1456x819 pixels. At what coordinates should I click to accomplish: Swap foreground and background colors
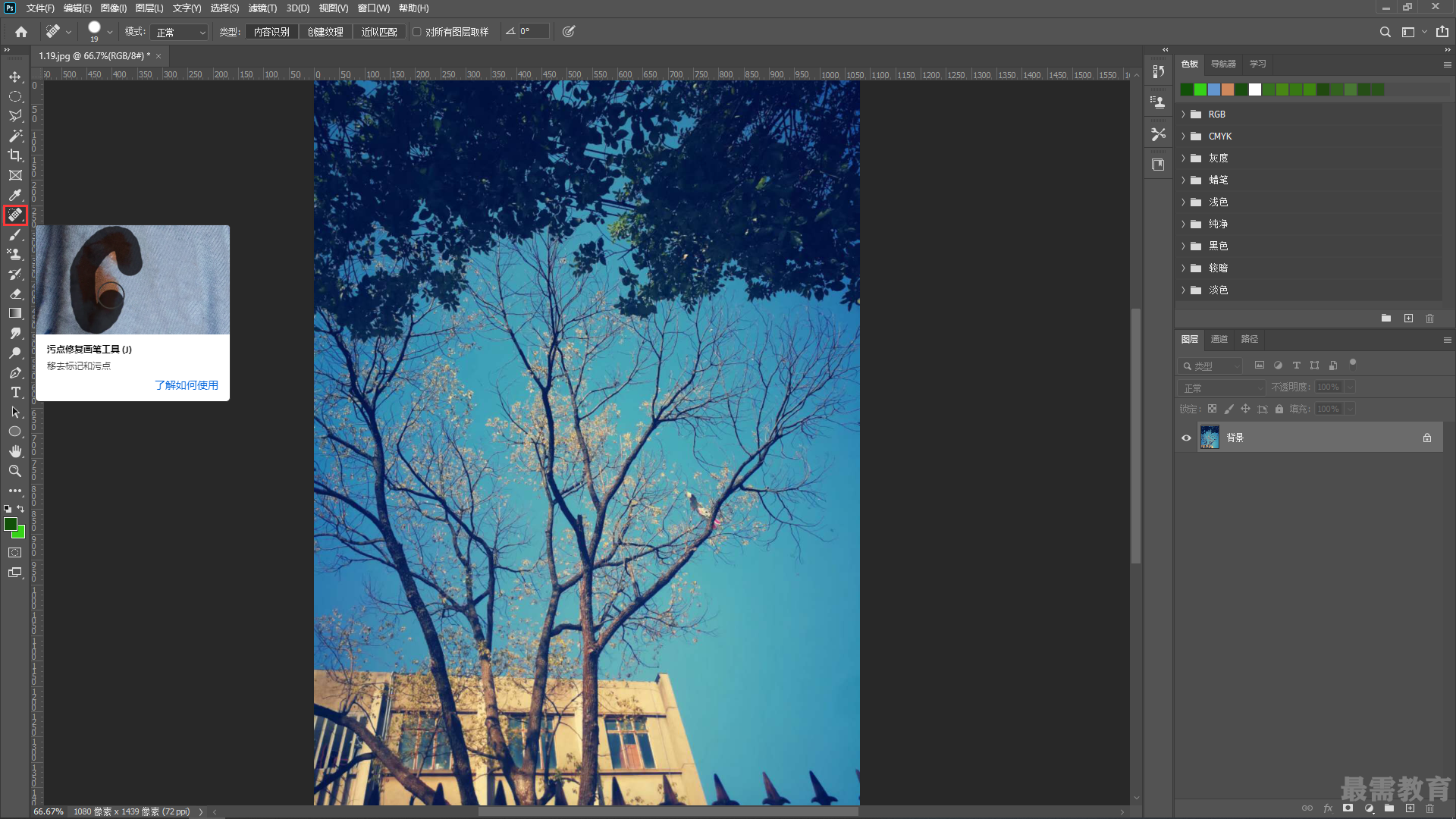[20, 509]
